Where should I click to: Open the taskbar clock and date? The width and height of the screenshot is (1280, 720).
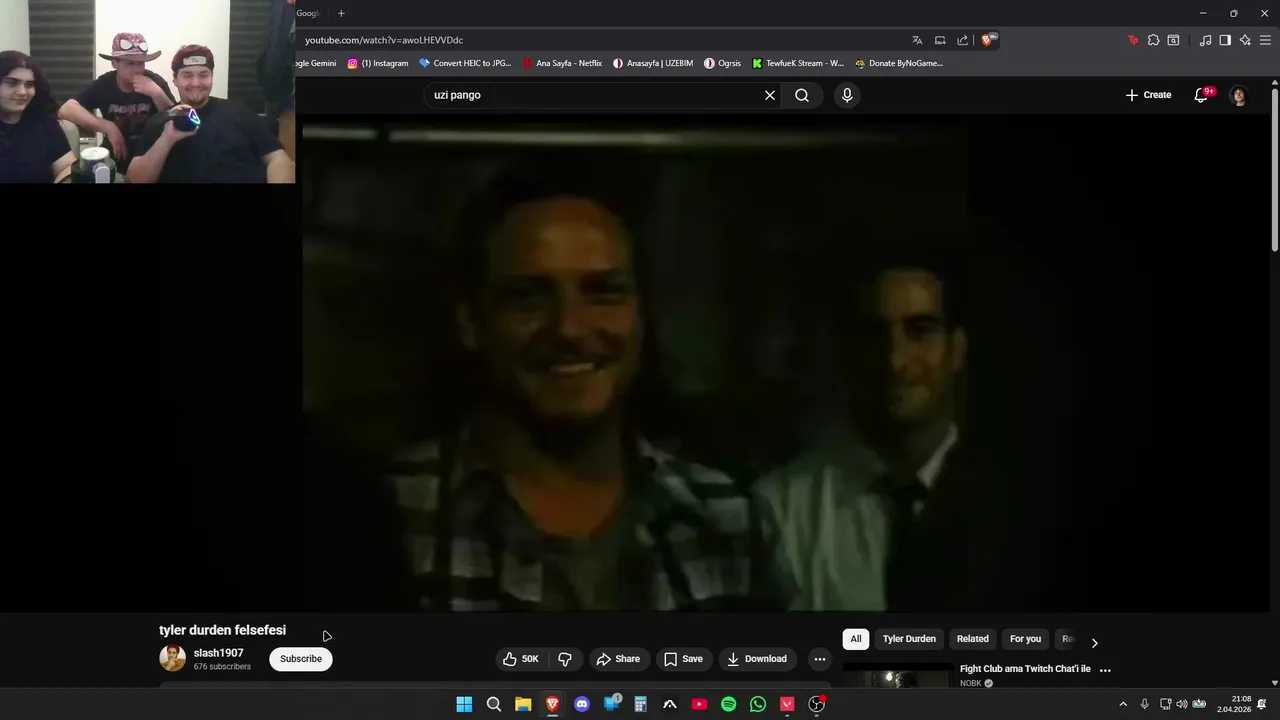click(x=1234, y=704)
